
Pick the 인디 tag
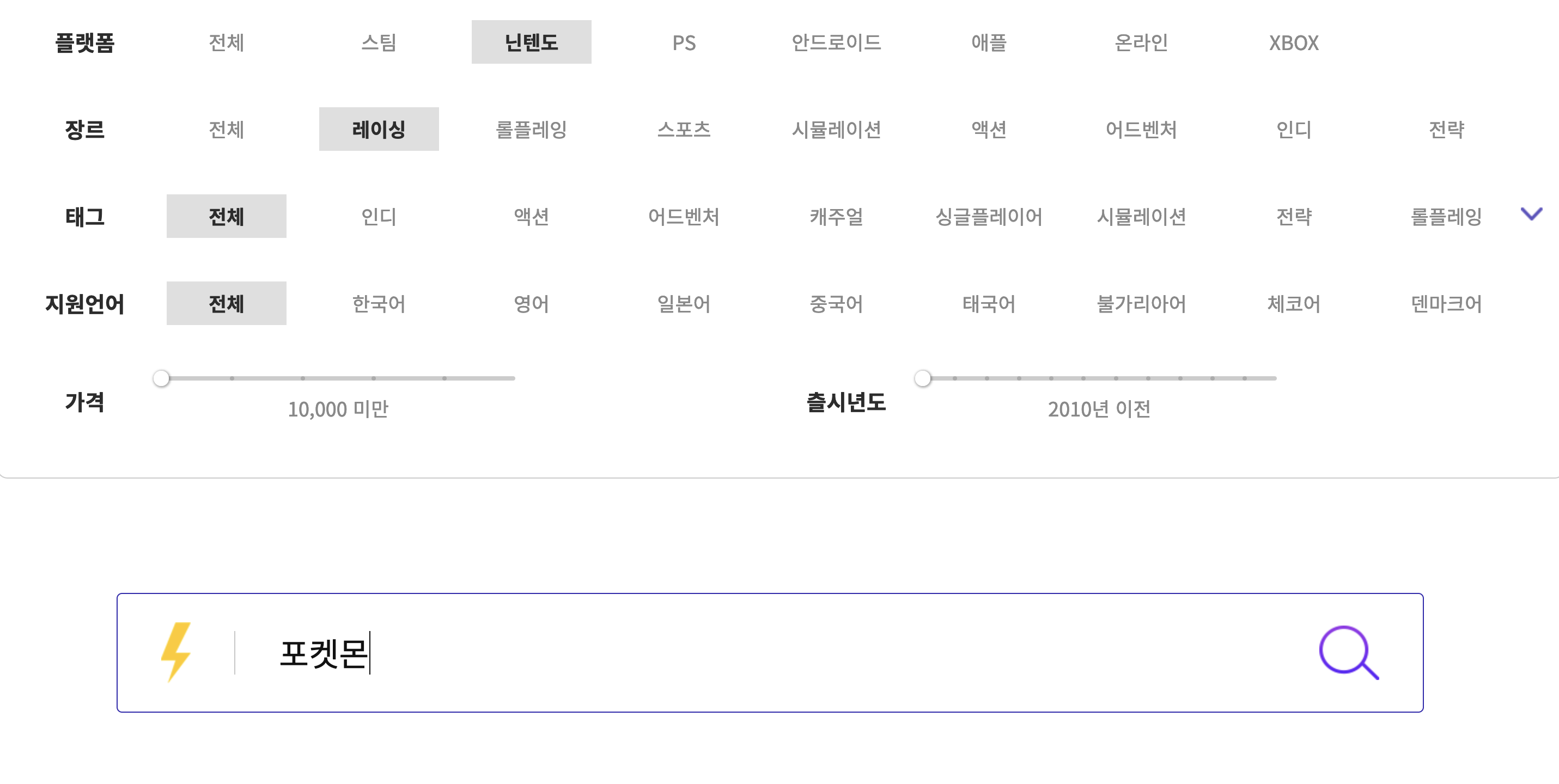pyautogui.click(x=379, y=217)
